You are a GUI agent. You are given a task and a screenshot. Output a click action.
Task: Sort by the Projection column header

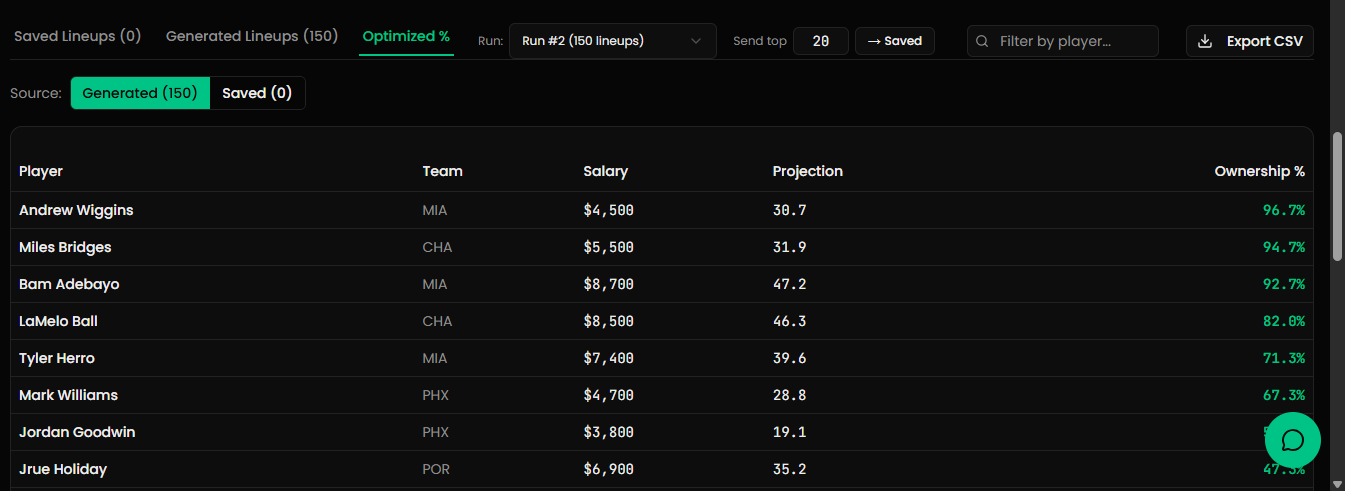tap(807, 171)
